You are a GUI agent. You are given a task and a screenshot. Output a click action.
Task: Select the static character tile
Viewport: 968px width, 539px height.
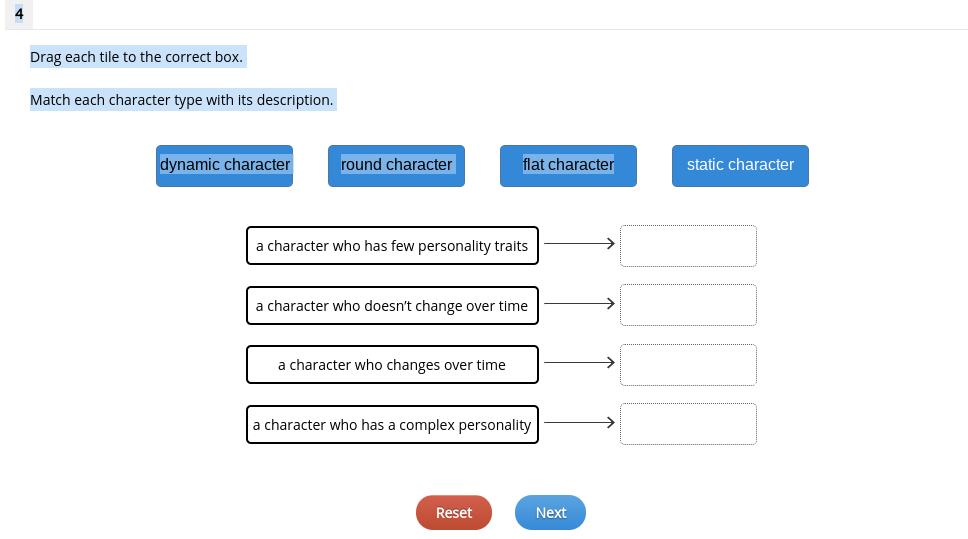(740, 165)
